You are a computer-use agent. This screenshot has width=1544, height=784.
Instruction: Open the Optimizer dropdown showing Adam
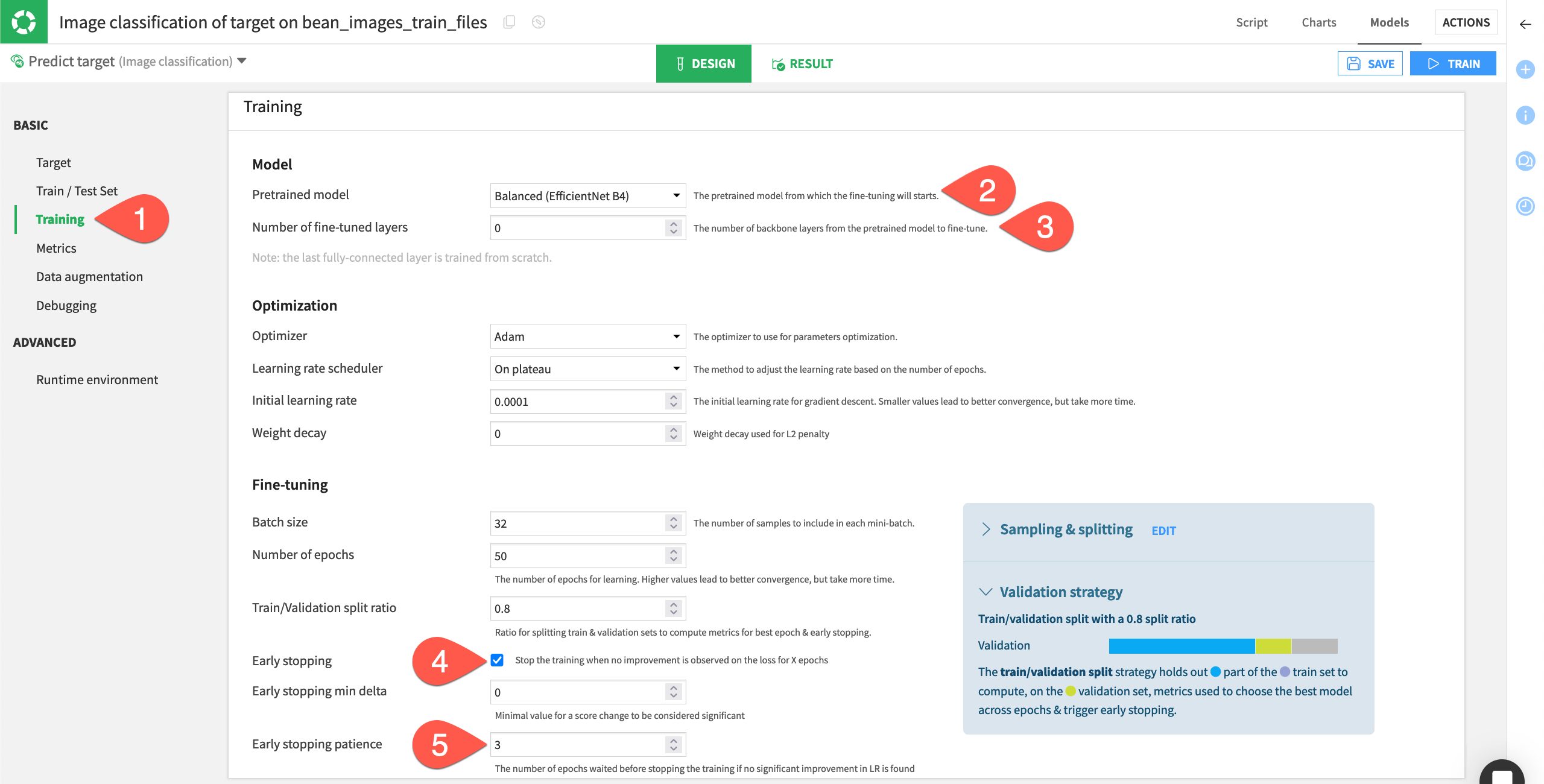click(587, 337)
